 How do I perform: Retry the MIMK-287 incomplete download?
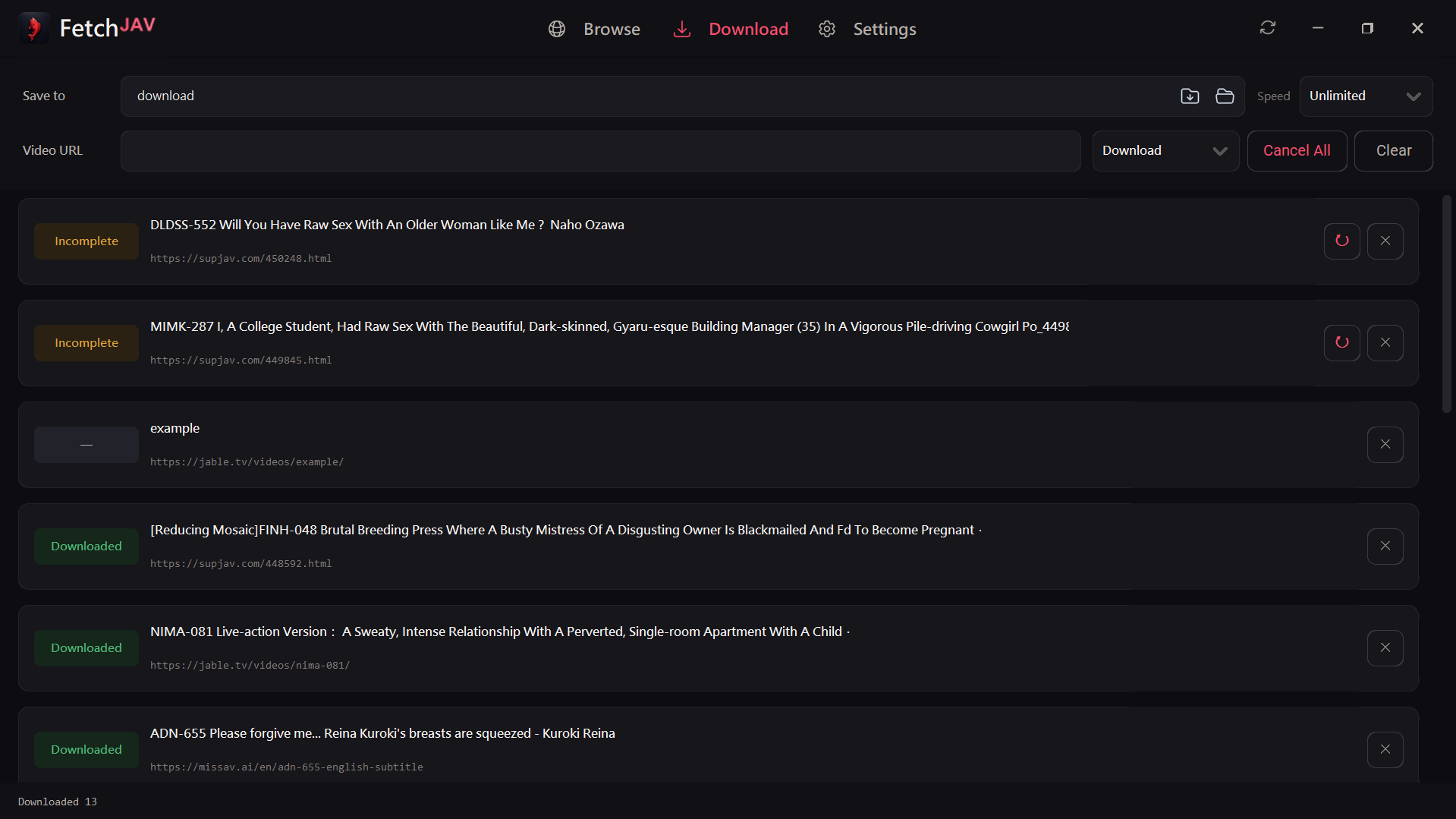pos(1341,343)
